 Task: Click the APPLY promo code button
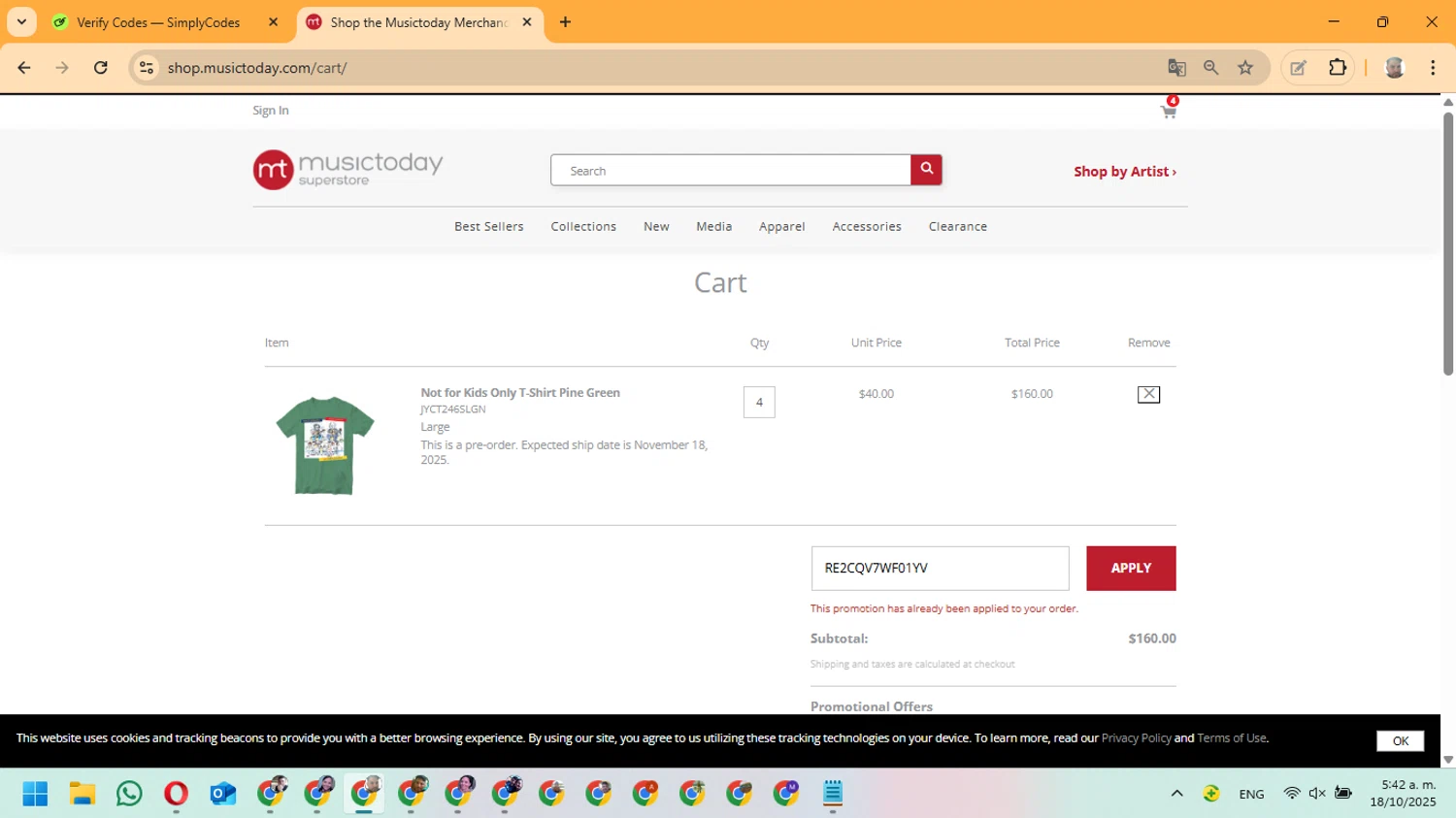point(1131,568)
